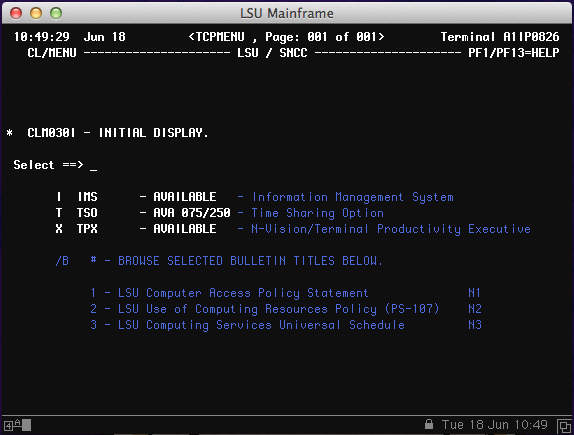Select the IMS menu option row
Viewport: 574px width, 435px height.
point(255,197)
